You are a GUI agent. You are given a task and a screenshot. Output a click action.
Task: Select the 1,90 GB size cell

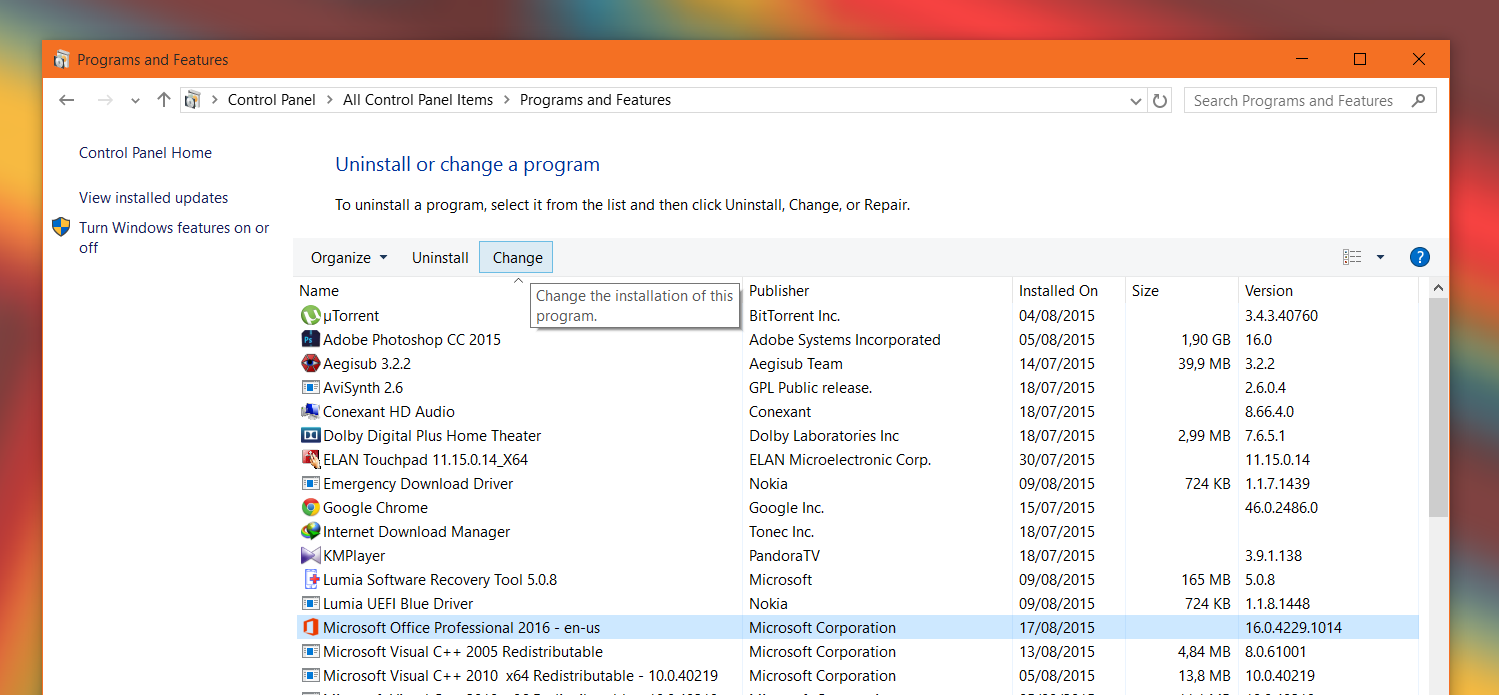point(1206,340)
